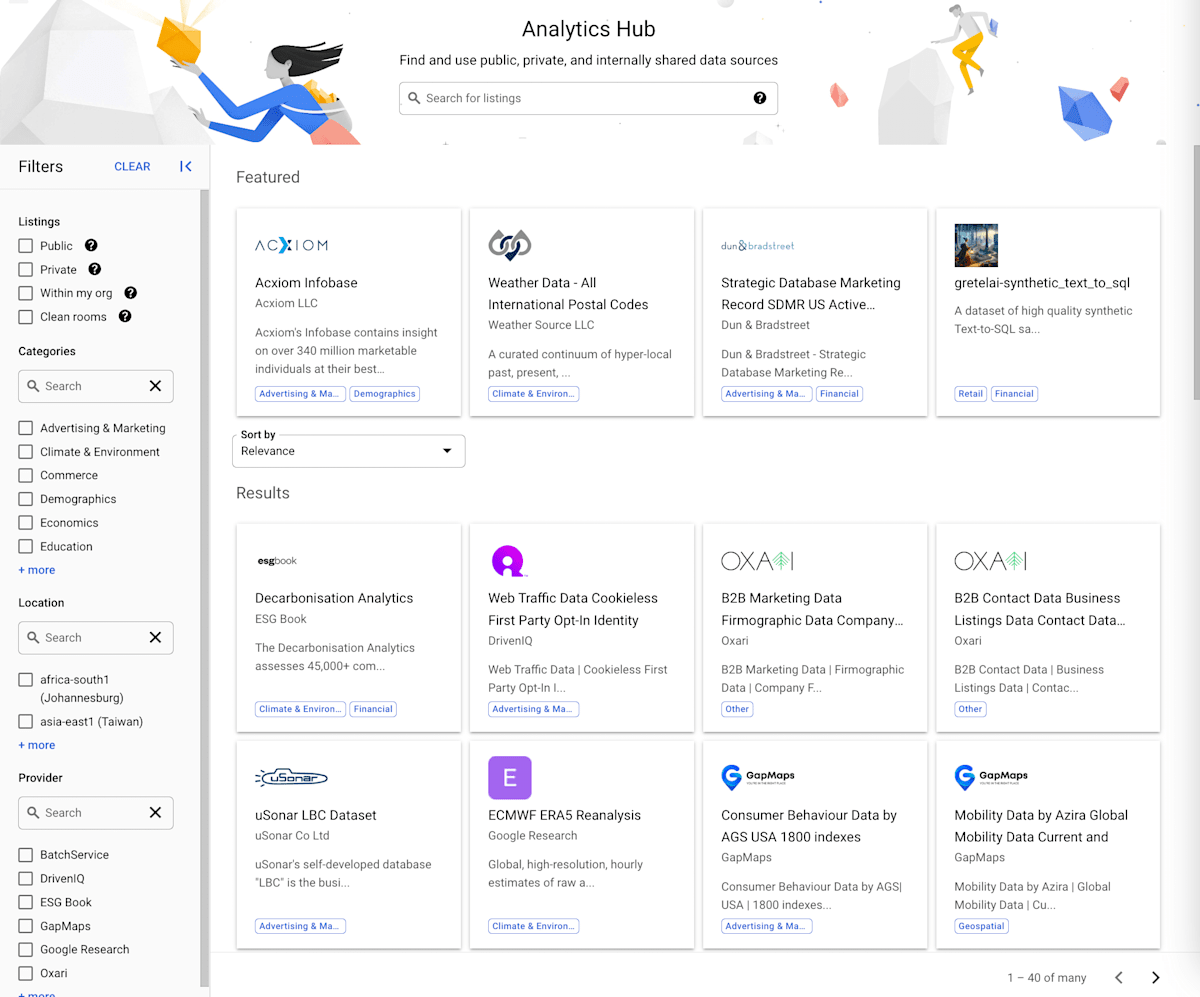Enable the Private listings checkbox
1200x997 pixels.
tap(26, 269)
